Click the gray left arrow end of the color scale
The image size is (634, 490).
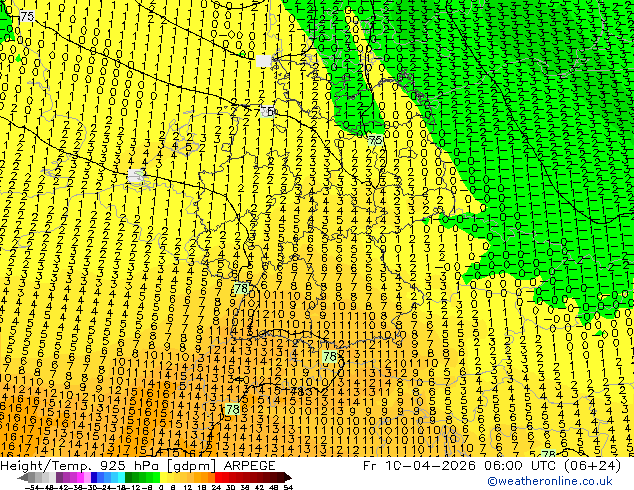click(x=23, y=478)
